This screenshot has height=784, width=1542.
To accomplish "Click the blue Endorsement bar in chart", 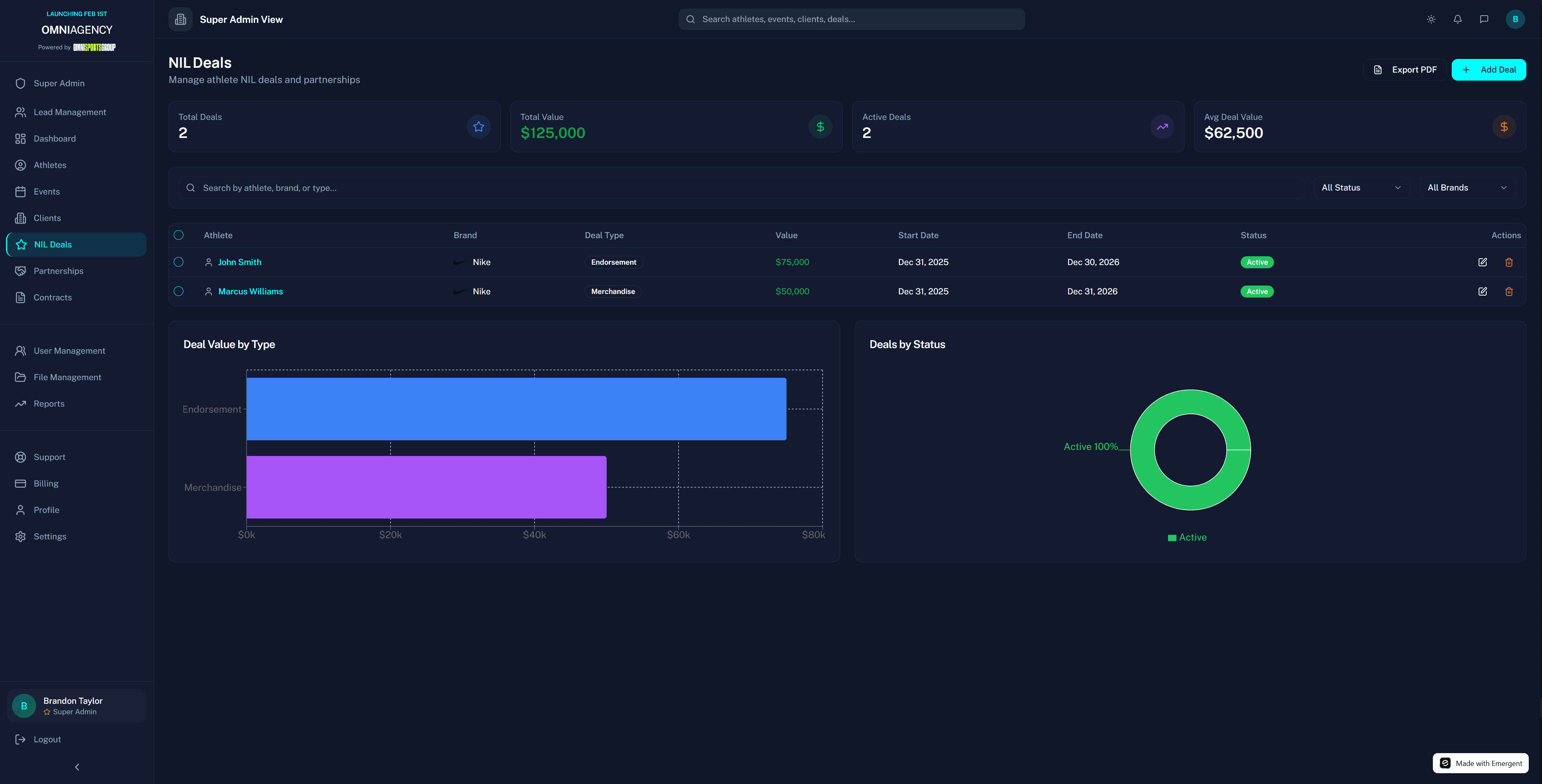I will tap(516, 409).
